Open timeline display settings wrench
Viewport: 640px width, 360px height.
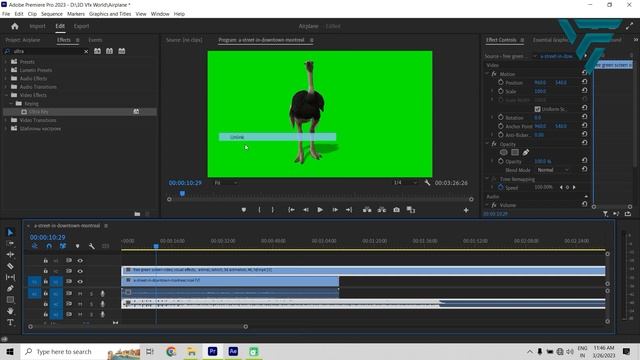click(91, 246)
